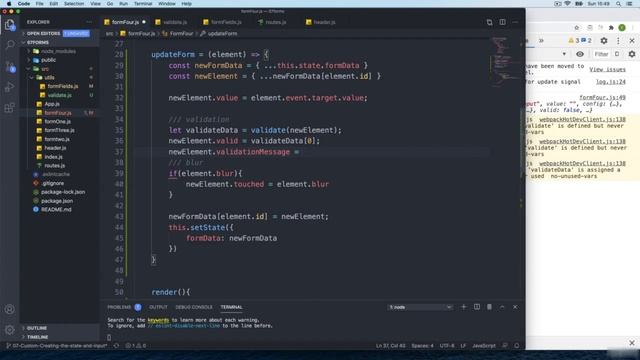Close the DevTools panel

coord(632,40)
